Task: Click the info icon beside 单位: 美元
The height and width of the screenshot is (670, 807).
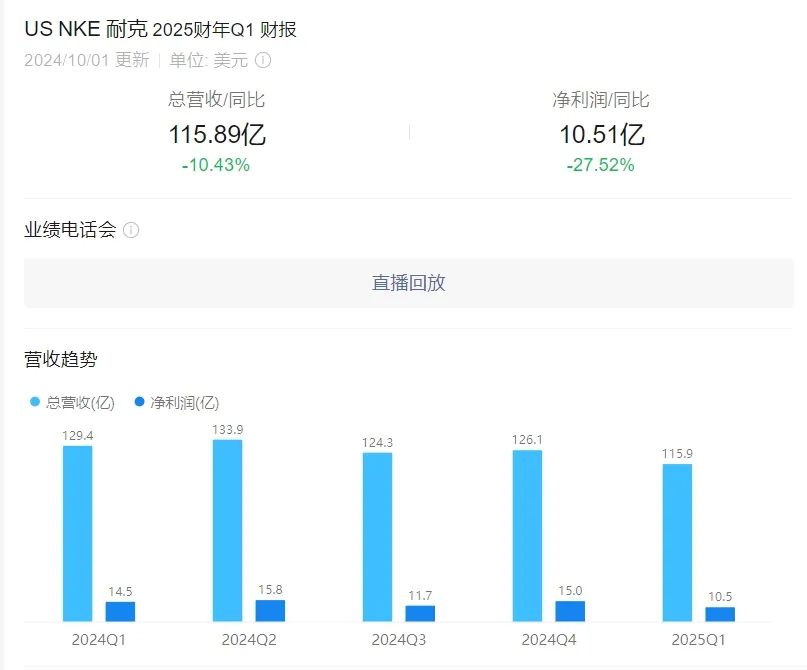Action: coord(263,60)
